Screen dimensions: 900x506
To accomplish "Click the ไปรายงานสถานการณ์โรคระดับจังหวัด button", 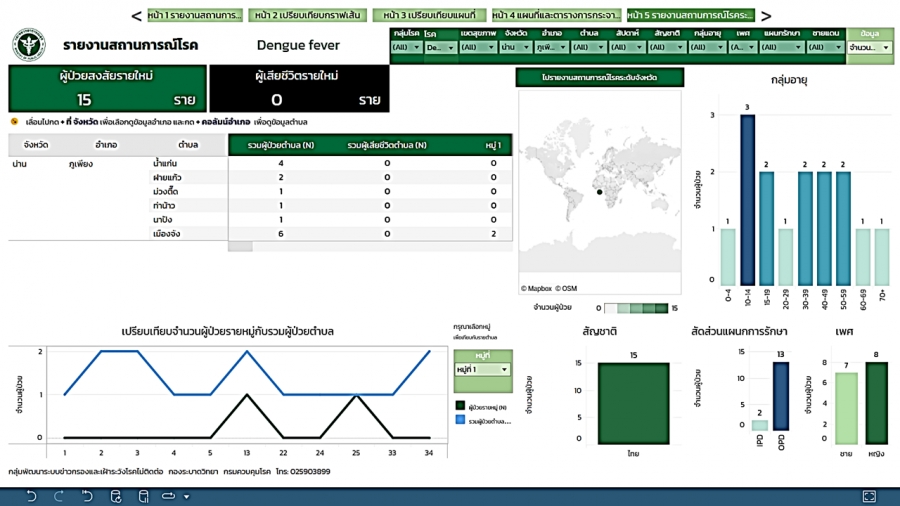I will tap(599, 78).
